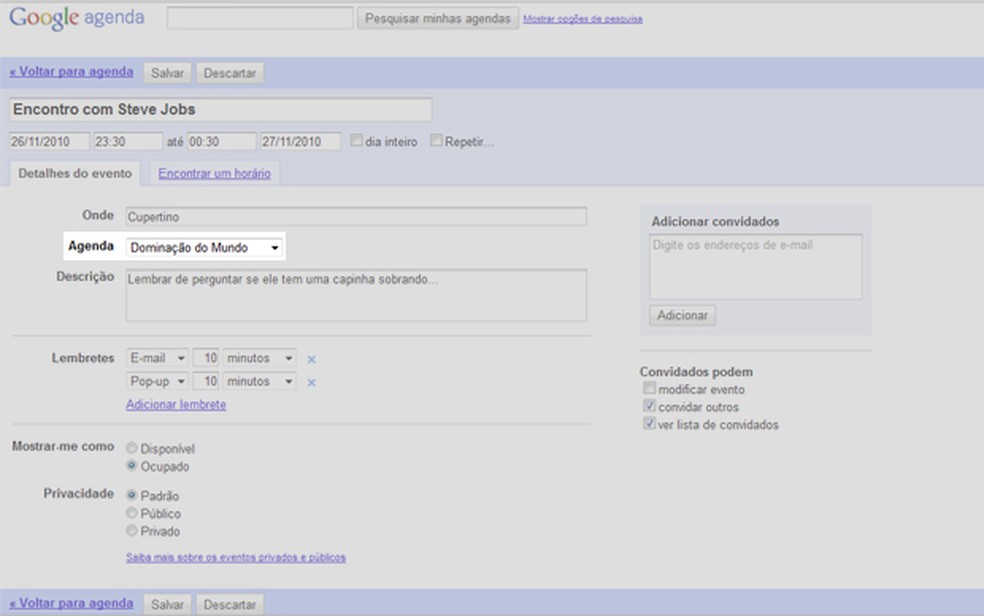Open the Agenda dropdown 'Dominação do Mundo'

(x=204, y=247)
